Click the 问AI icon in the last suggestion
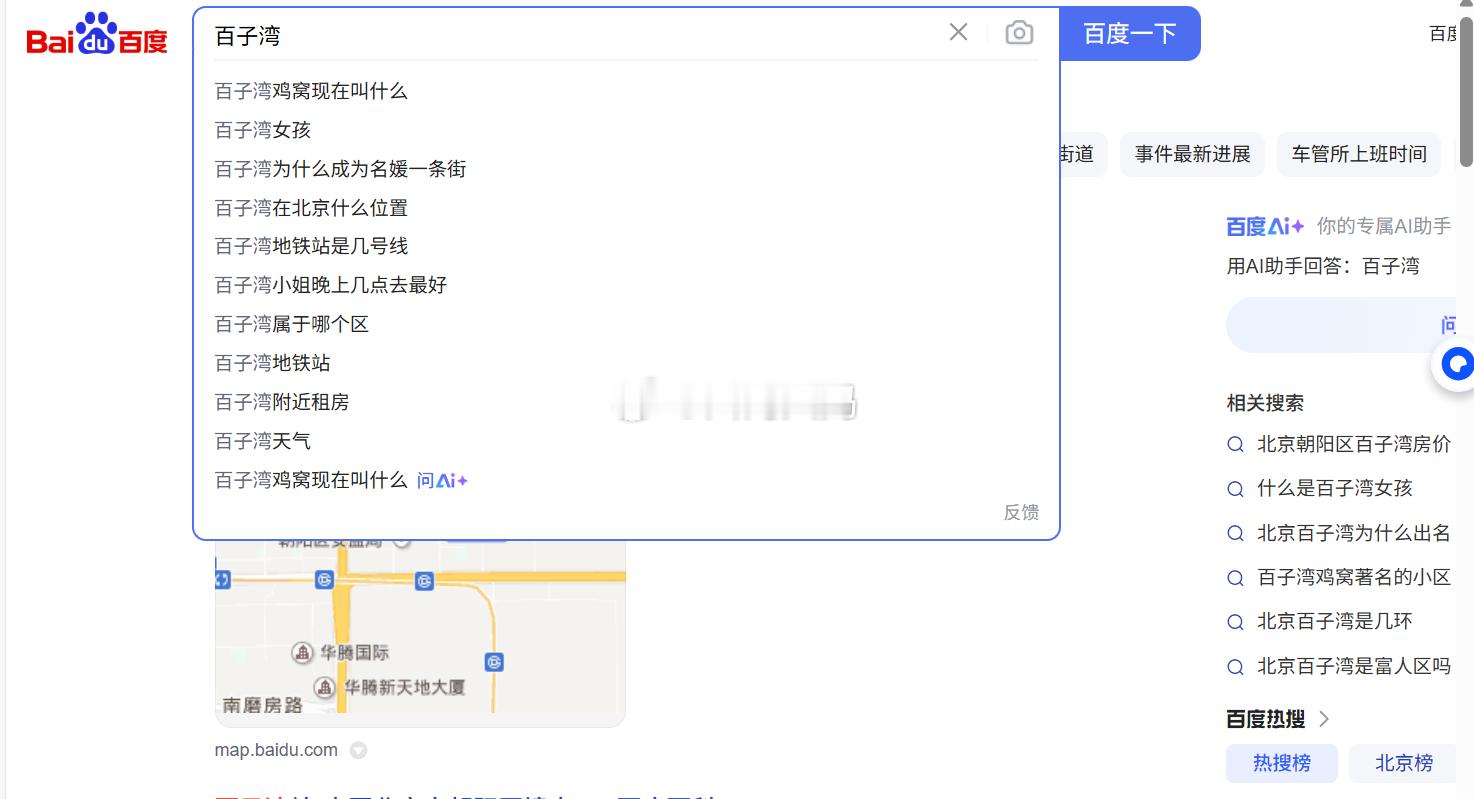Viewport: 1474px width, 799px height. pyautogui.click(x=443, y=480)
